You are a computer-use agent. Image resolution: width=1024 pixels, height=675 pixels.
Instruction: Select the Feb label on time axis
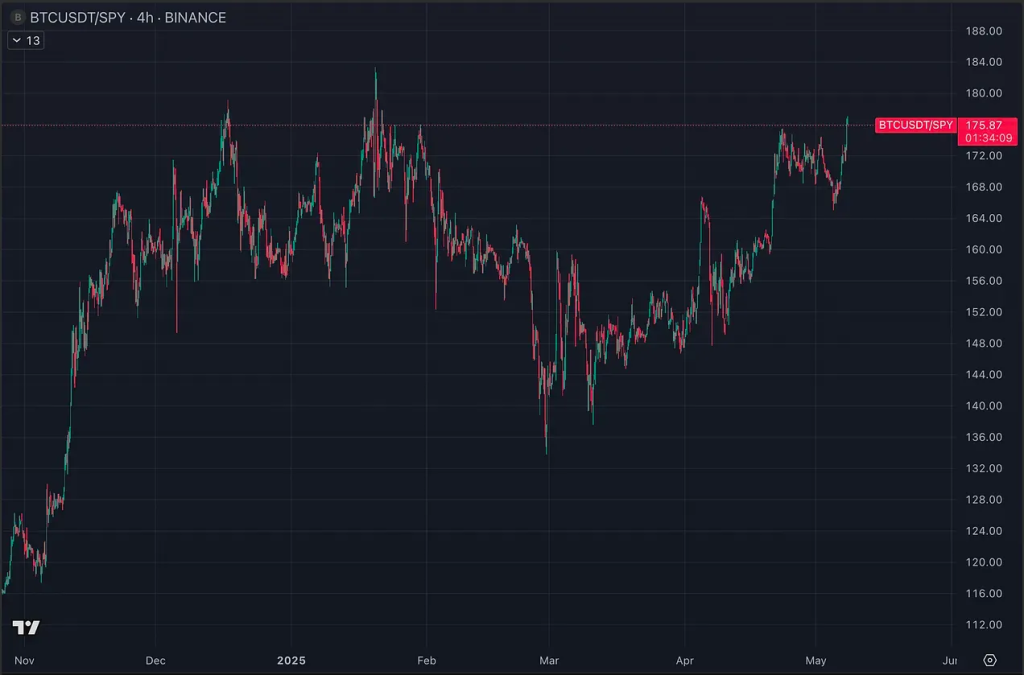pos(426,660)
